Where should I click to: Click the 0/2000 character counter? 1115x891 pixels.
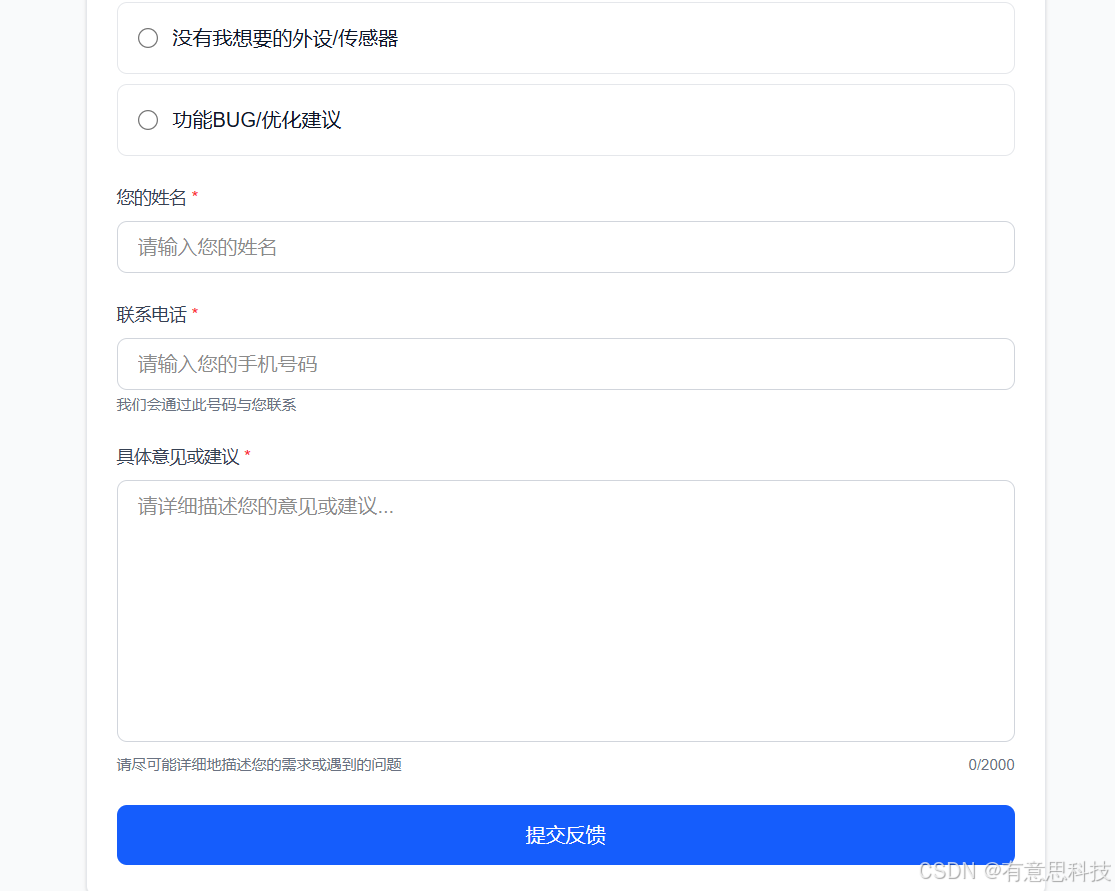point(991,764)
